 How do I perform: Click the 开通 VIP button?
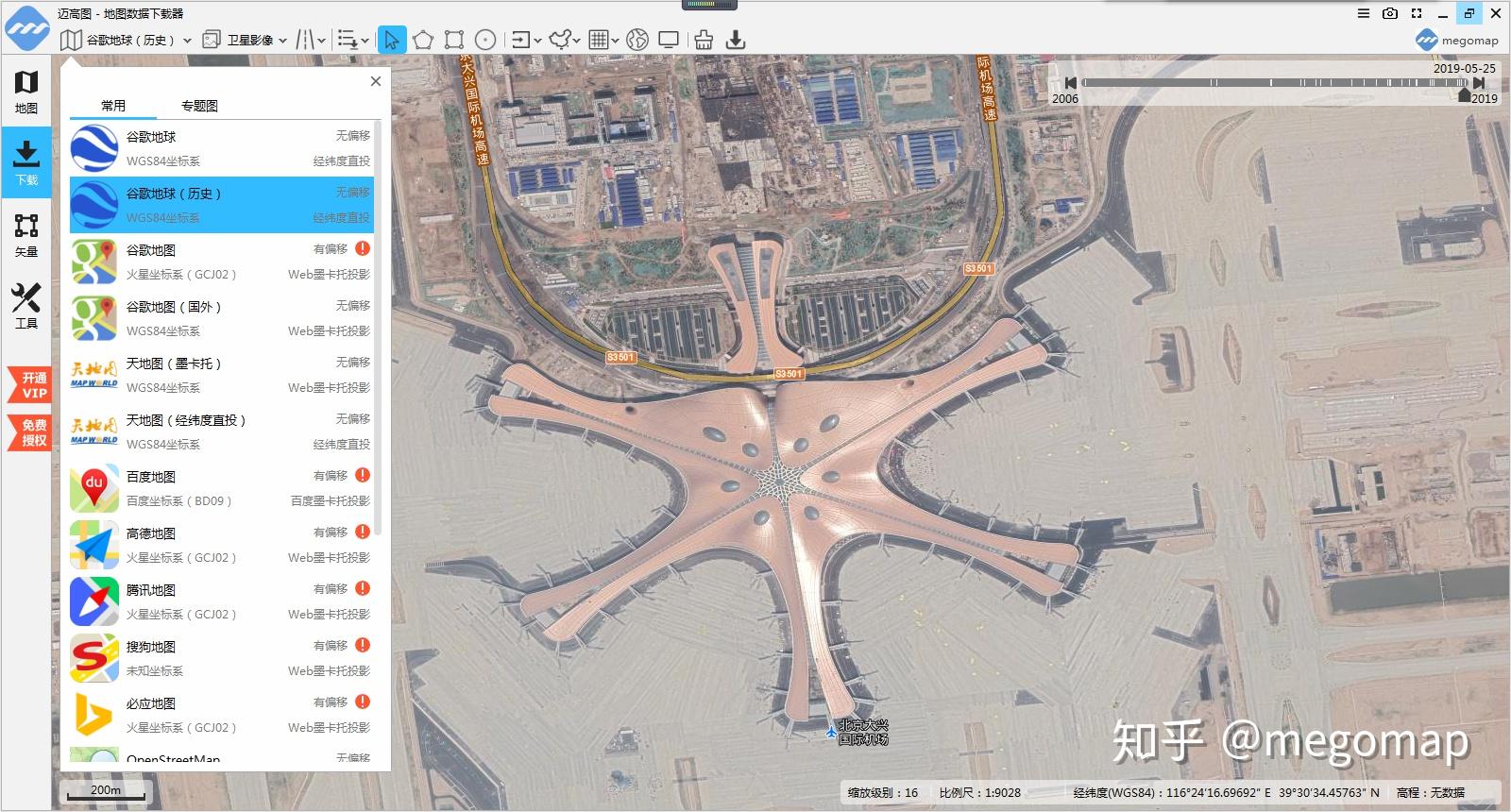pyautogui.click(x=29, y=385)
